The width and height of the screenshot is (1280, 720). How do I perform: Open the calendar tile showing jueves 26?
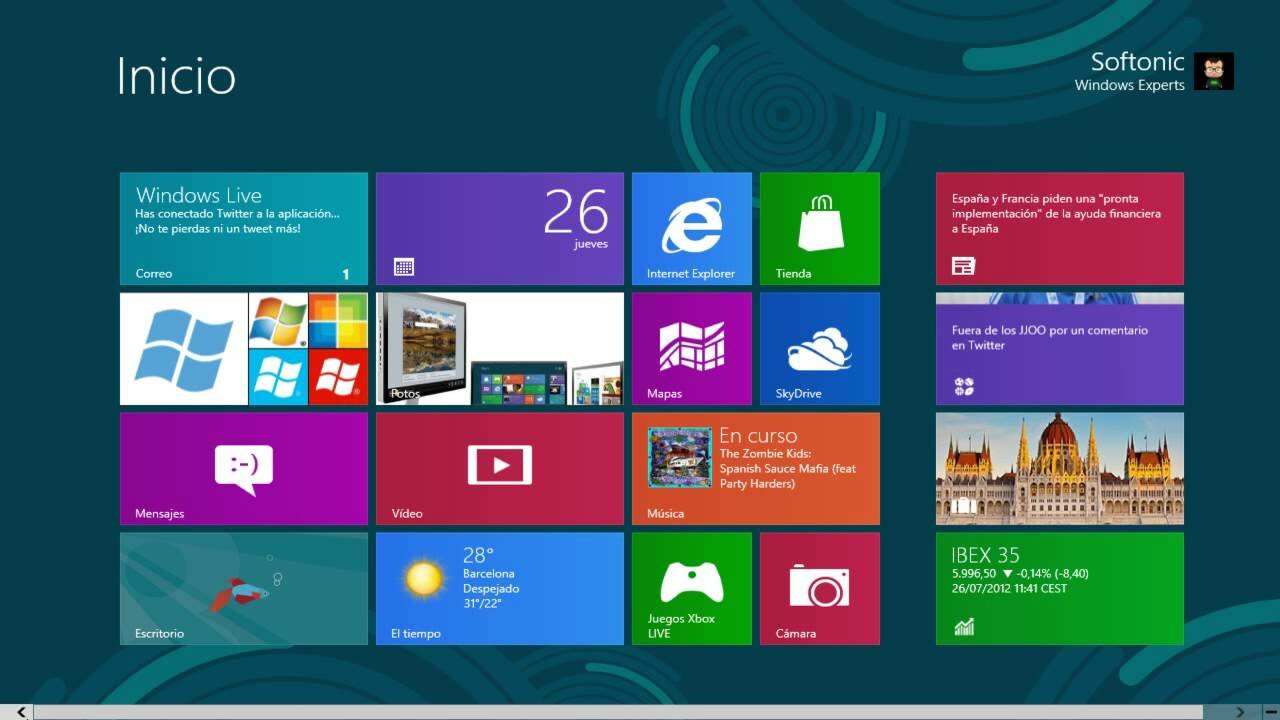(499, 228)
